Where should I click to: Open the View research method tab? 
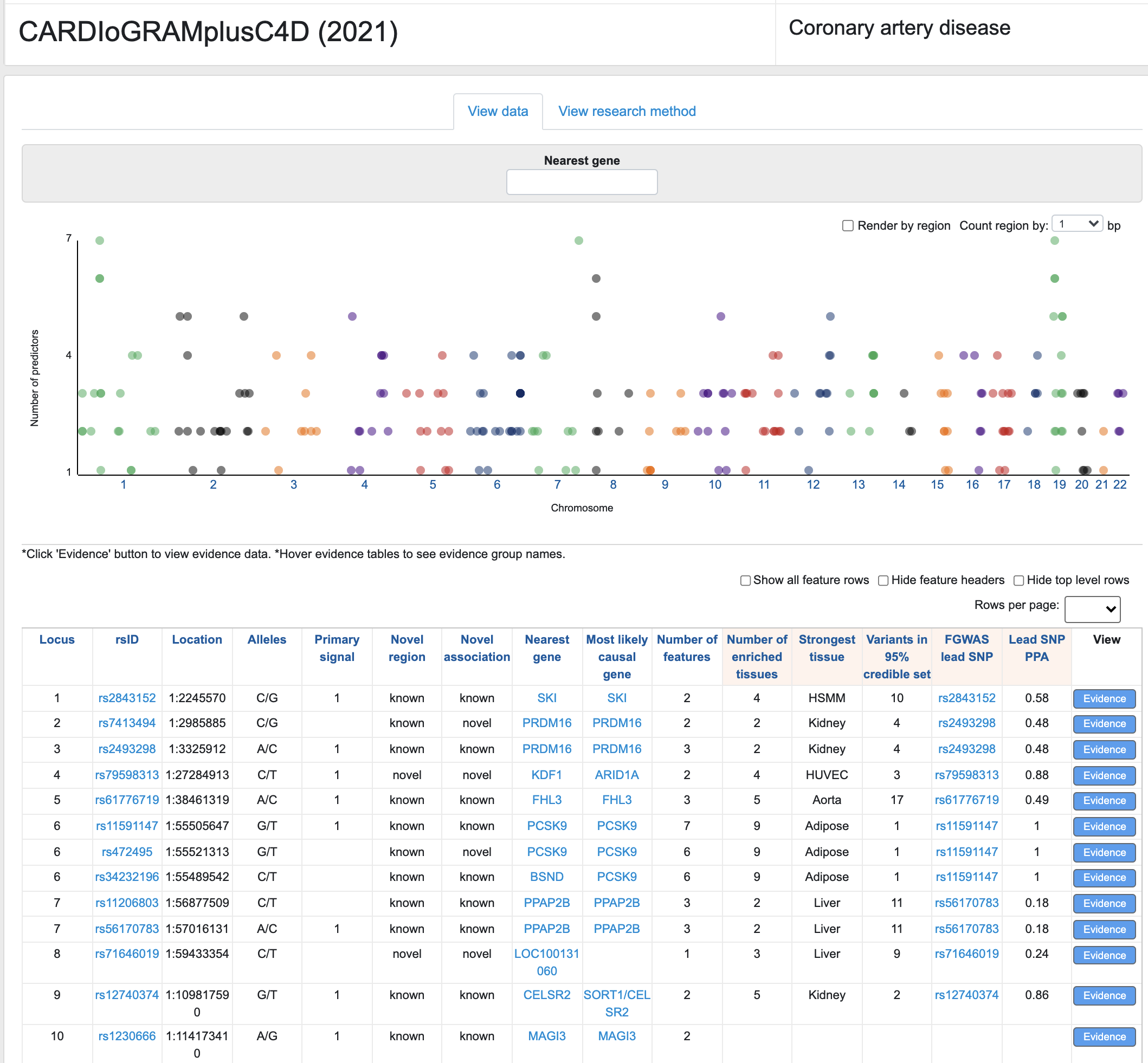click(627, 112)
